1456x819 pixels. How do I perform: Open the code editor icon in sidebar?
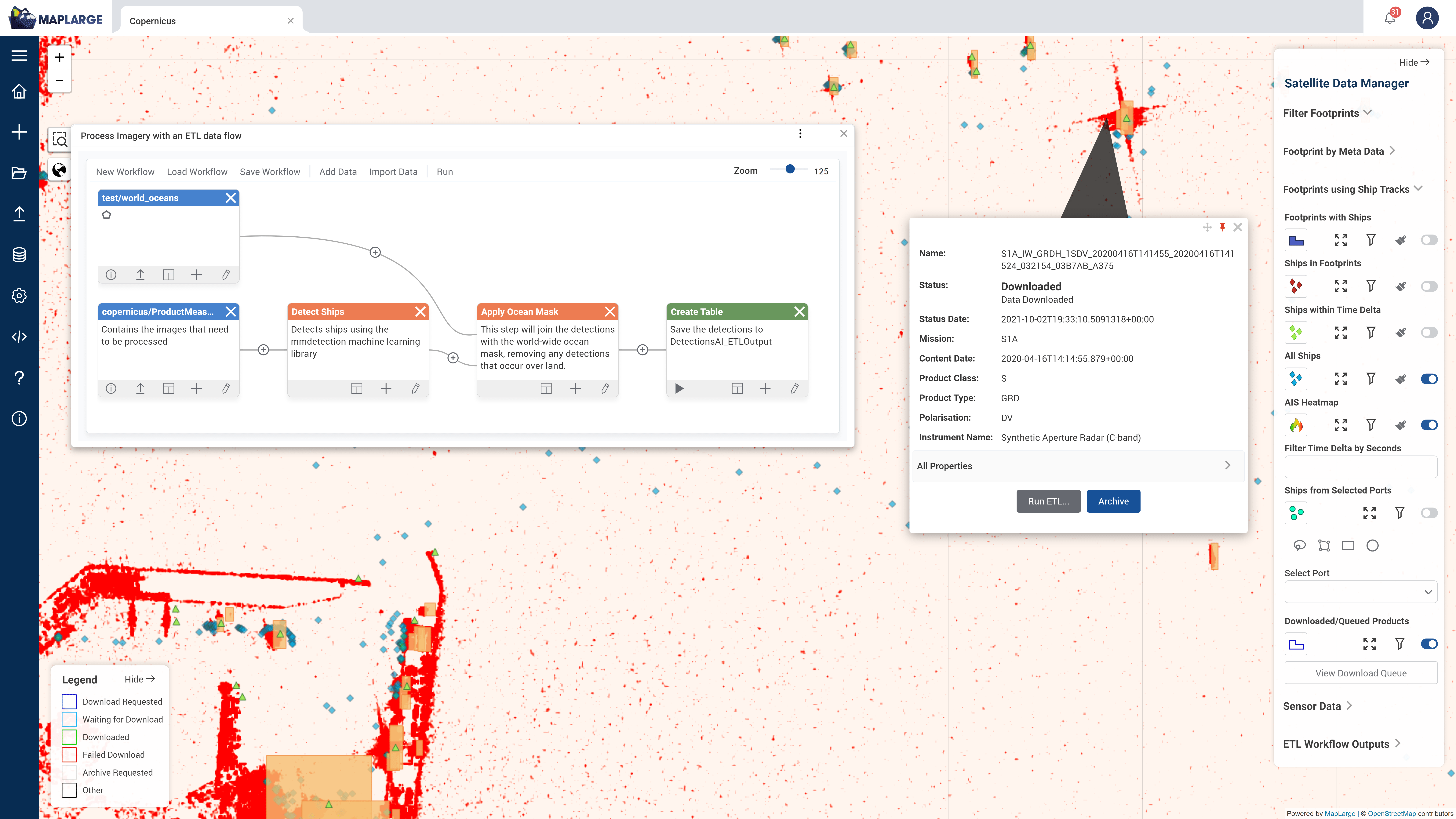pos(19,337)
